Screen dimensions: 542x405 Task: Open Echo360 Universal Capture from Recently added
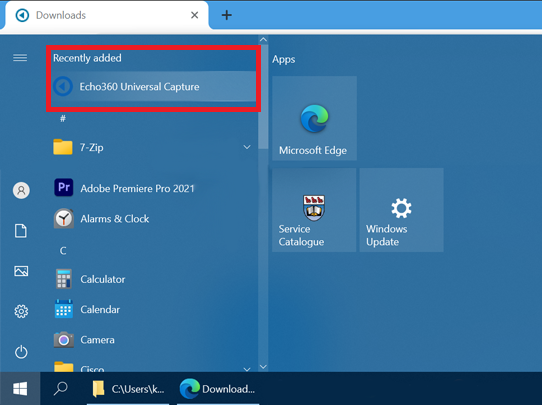pyautogui.click(x=153, y=86)
